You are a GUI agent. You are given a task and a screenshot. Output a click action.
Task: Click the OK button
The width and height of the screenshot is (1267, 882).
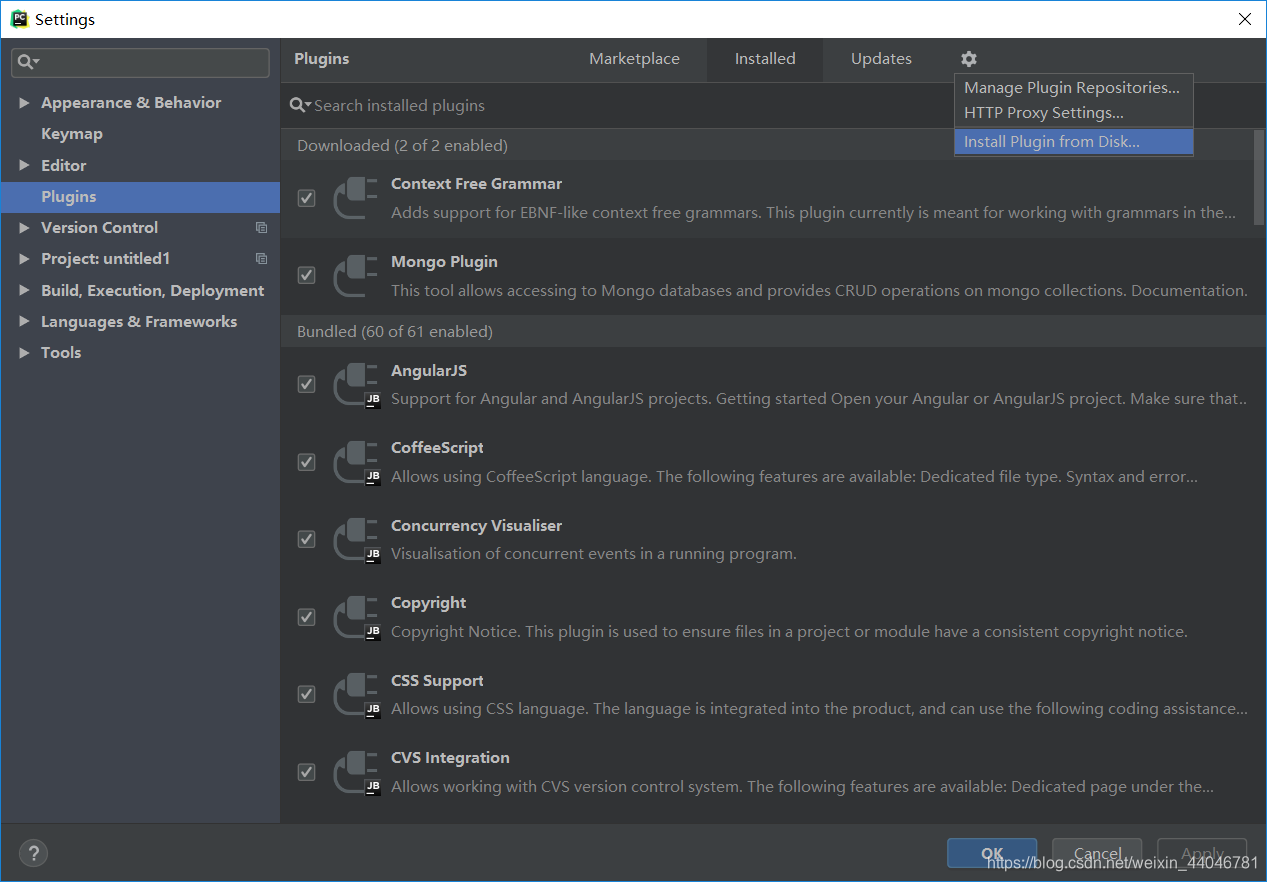point(992,853)
